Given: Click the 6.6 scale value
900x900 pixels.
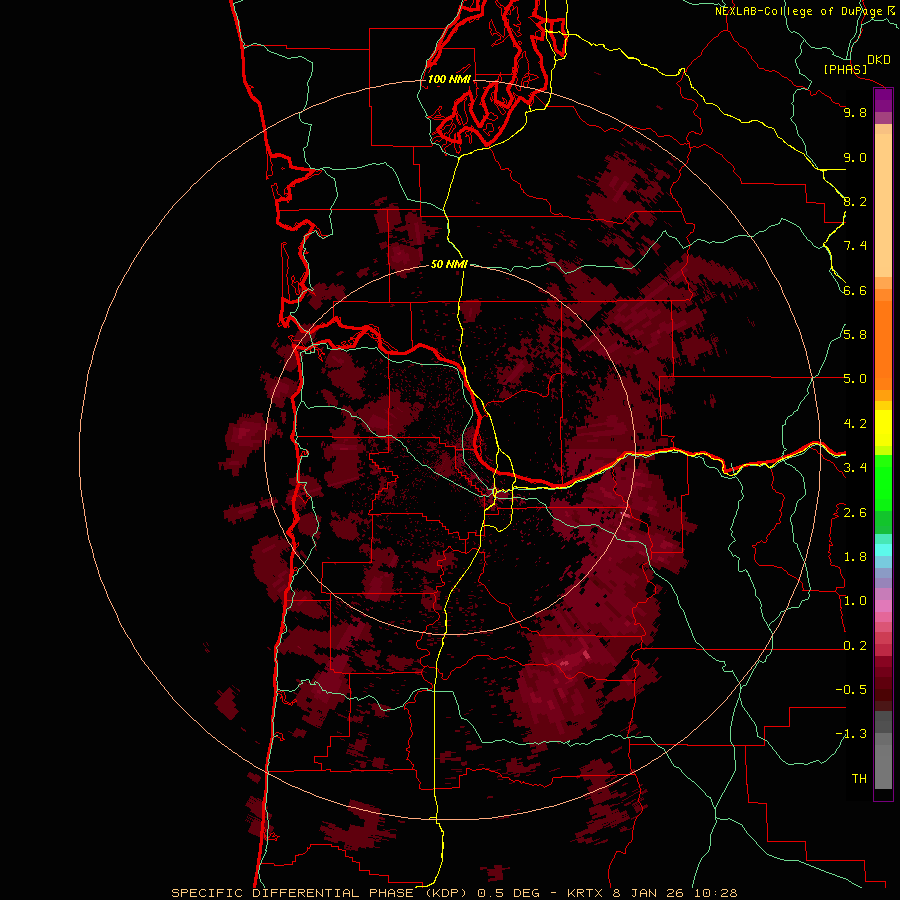Looking at the screenshot, I should [855, 290].
